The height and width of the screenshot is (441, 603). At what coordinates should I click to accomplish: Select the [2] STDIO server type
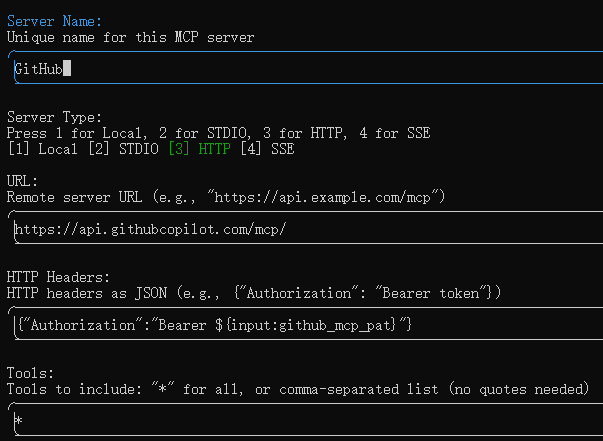[x=123, y=149]
